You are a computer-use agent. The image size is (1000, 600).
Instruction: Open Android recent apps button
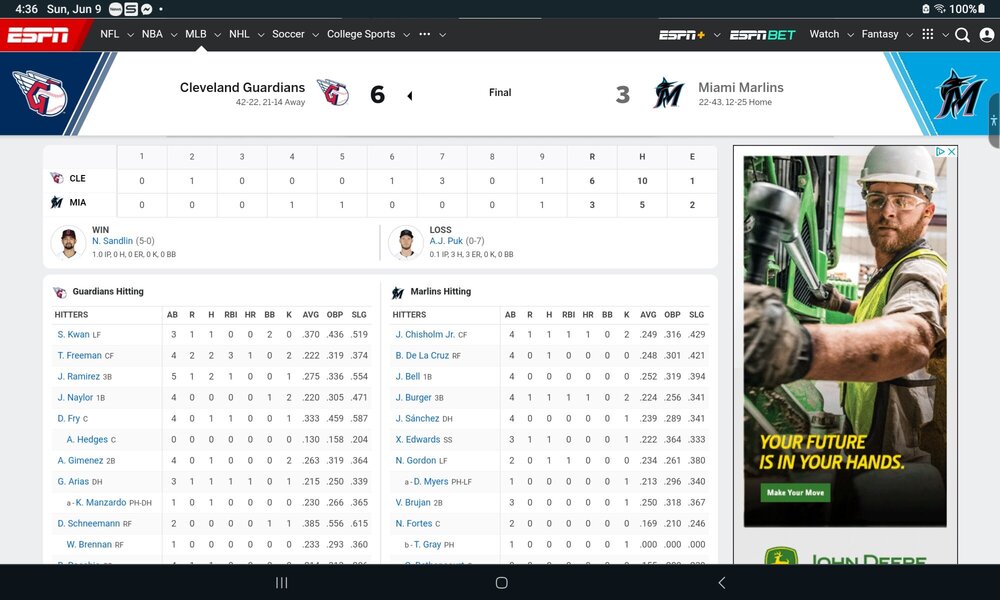[x=281, y=582]
